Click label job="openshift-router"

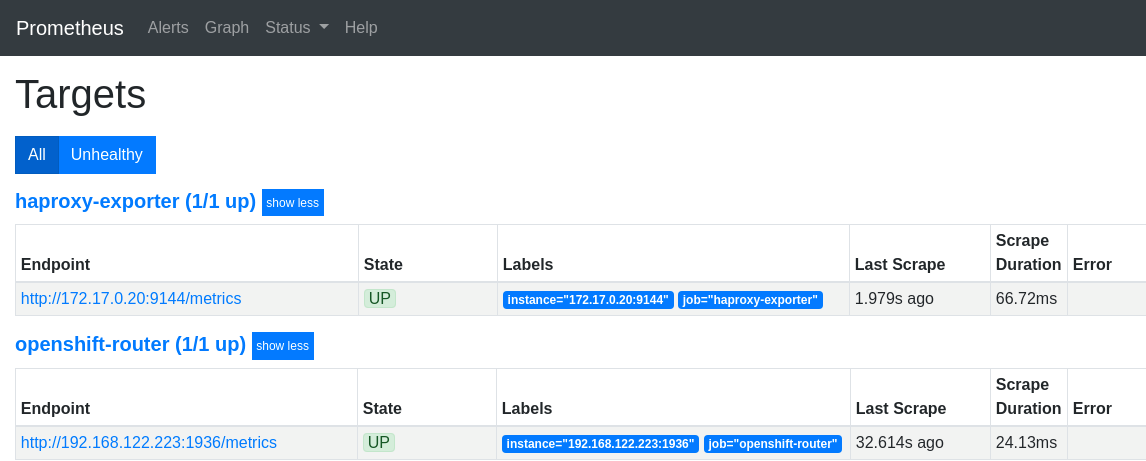773,443
